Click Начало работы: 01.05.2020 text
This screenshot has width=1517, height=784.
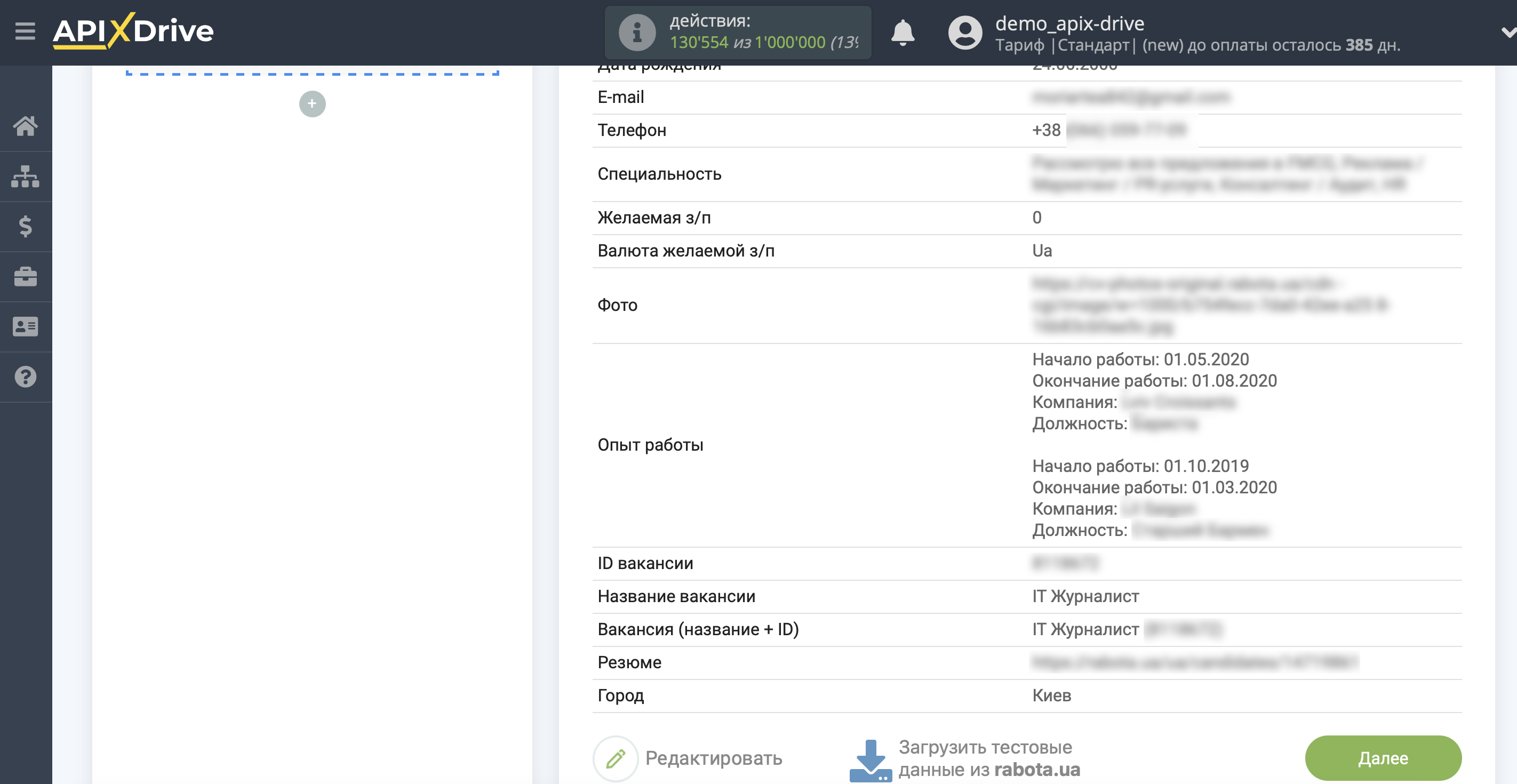coord(1140,359)
